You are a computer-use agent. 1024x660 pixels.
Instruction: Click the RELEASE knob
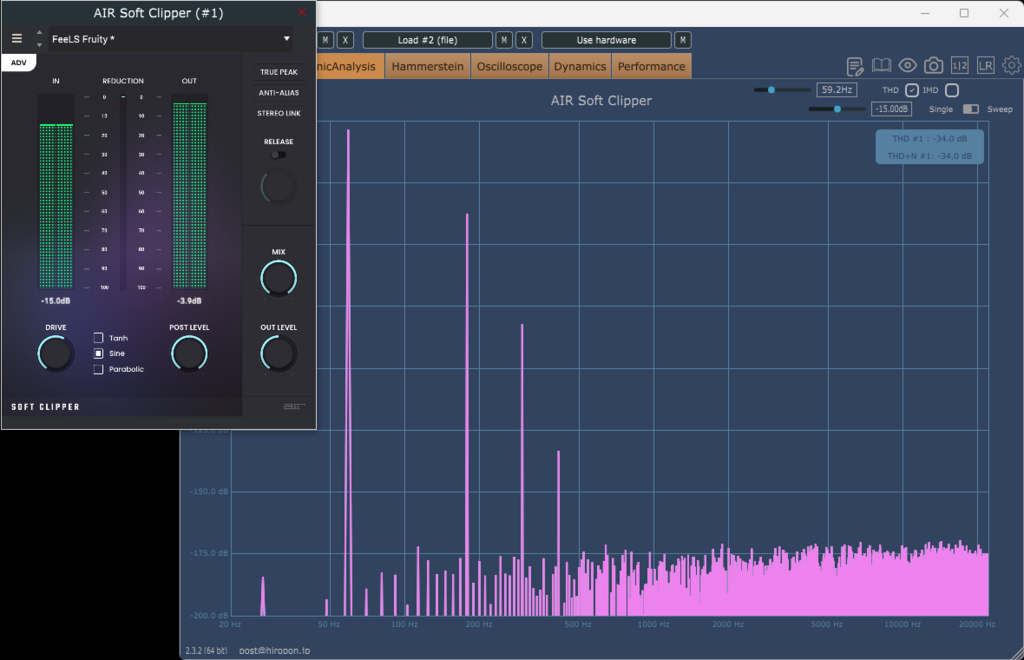(x=278, y=187)
